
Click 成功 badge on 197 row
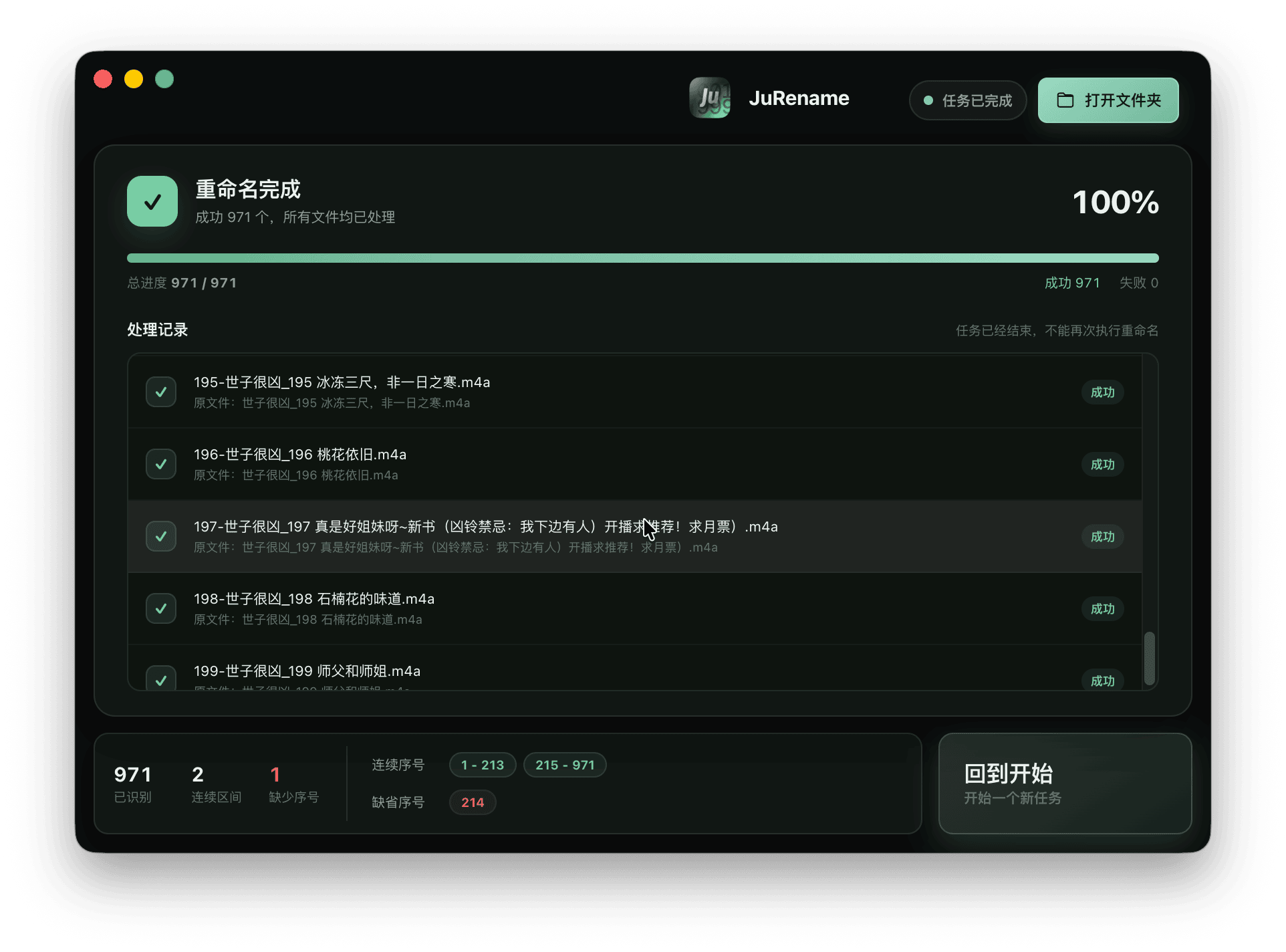coord(1102,537)
